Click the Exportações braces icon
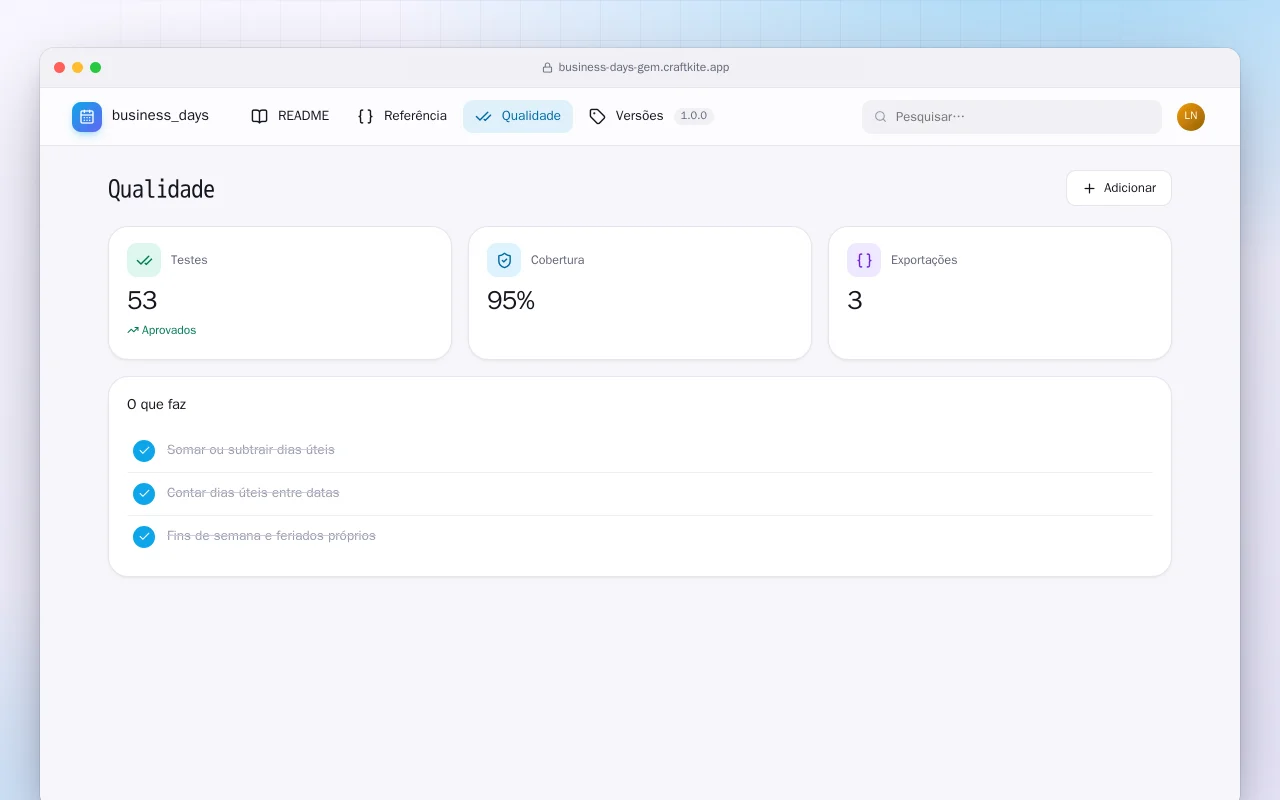The width and height of the screenshot is (1280, 800). tap(864, 260)
